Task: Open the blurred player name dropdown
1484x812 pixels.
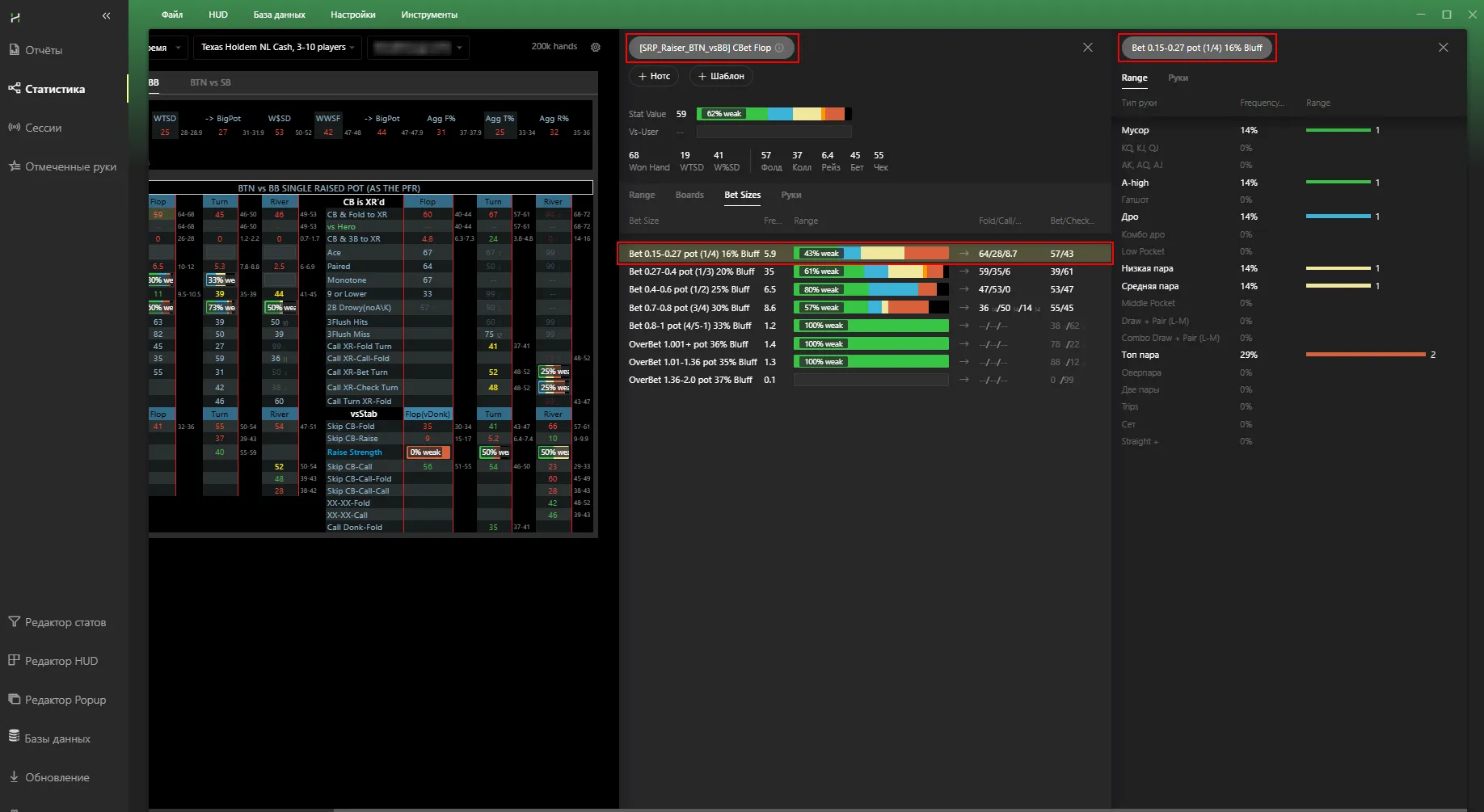Action: coord(418,48)
